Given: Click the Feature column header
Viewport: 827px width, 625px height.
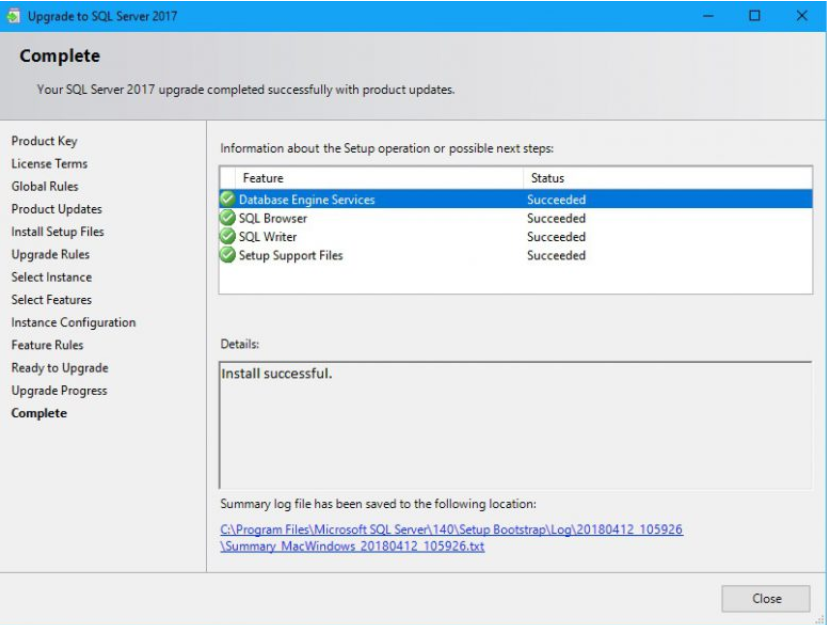Looking at the screenshot, I should (x=380, y=178).
